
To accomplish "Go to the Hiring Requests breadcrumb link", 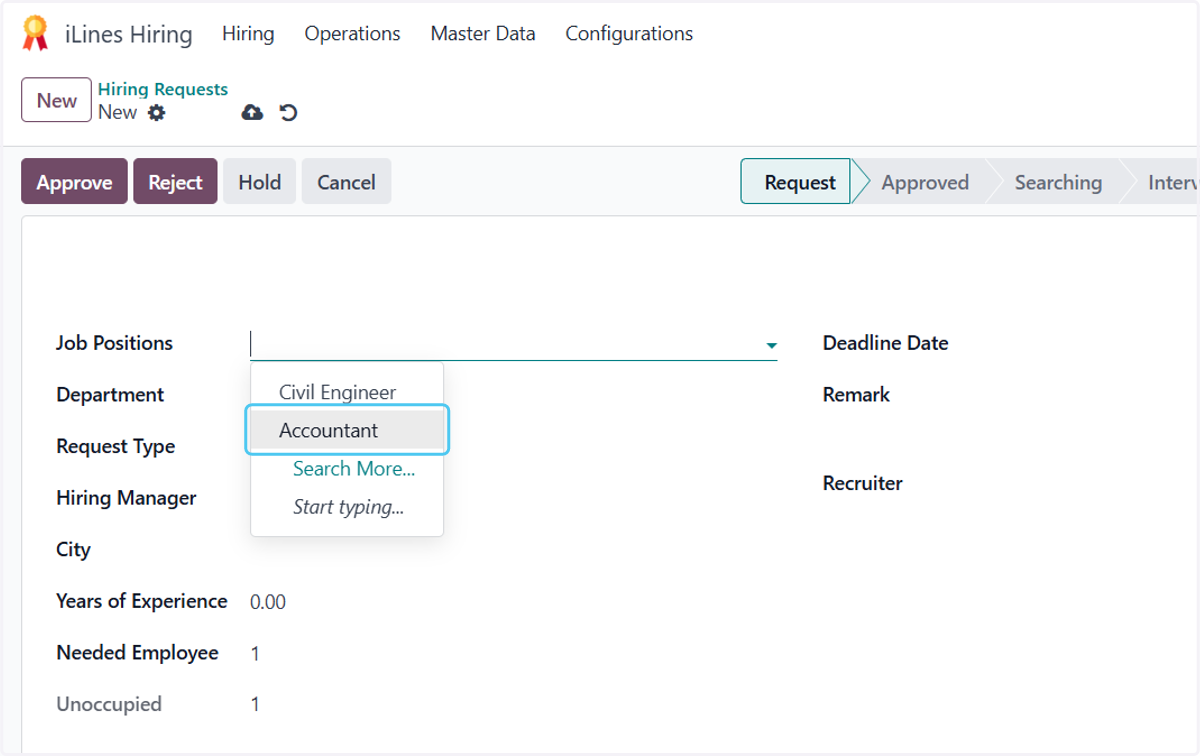I will tap(163, 89).
